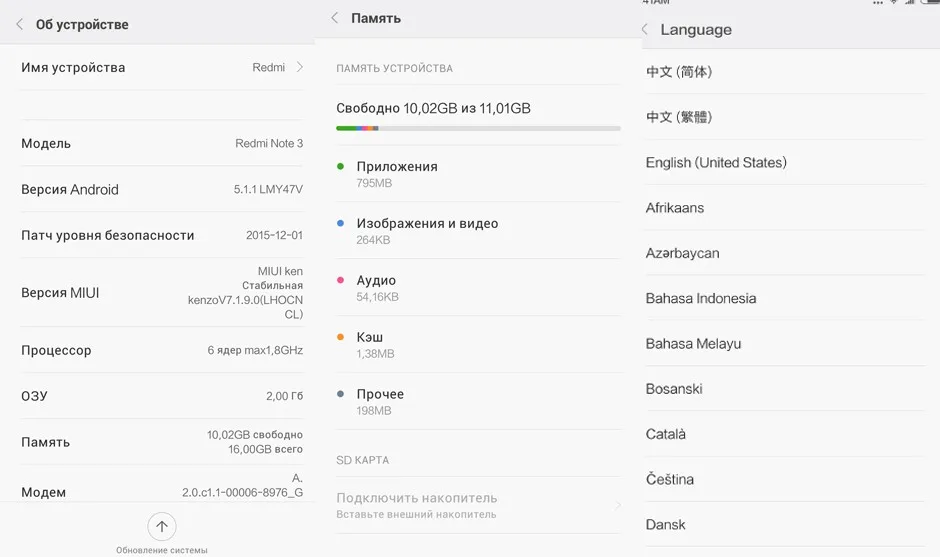This screenshot has height=557, width=940.
Task: Open Изображения и видео storage details
Action: 478,231
